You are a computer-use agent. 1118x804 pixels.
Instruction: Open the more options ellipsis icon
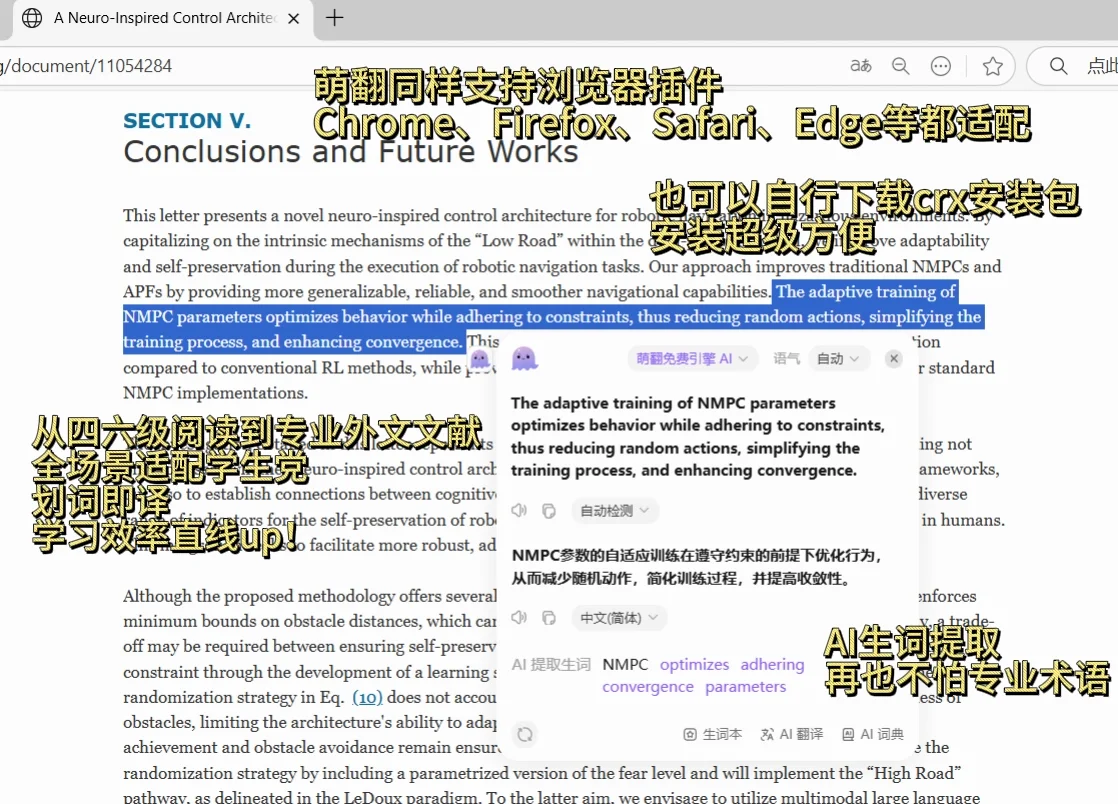pyautogui.click(x=940, y=66)
